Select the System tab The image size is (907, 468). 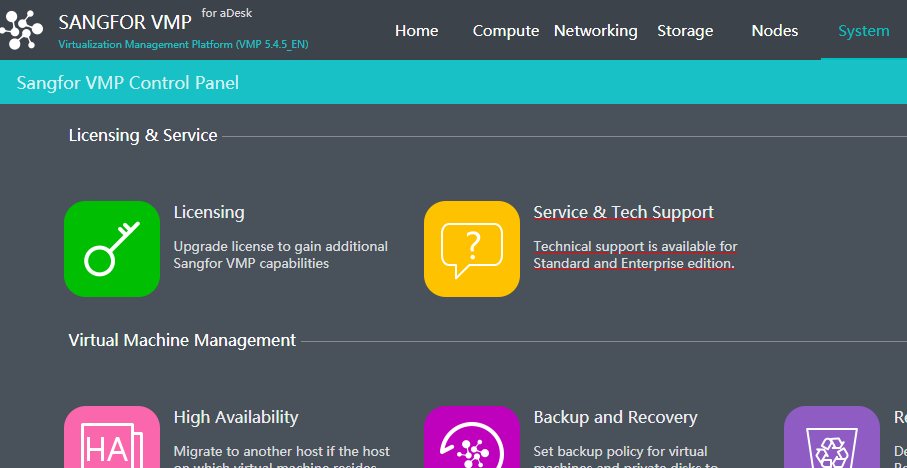pos(864,31)
